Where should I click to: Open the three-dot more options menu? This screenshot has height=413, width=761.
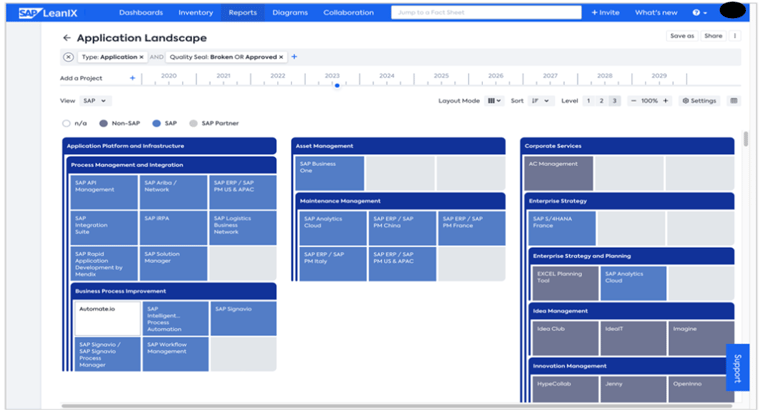click(735, 36)
